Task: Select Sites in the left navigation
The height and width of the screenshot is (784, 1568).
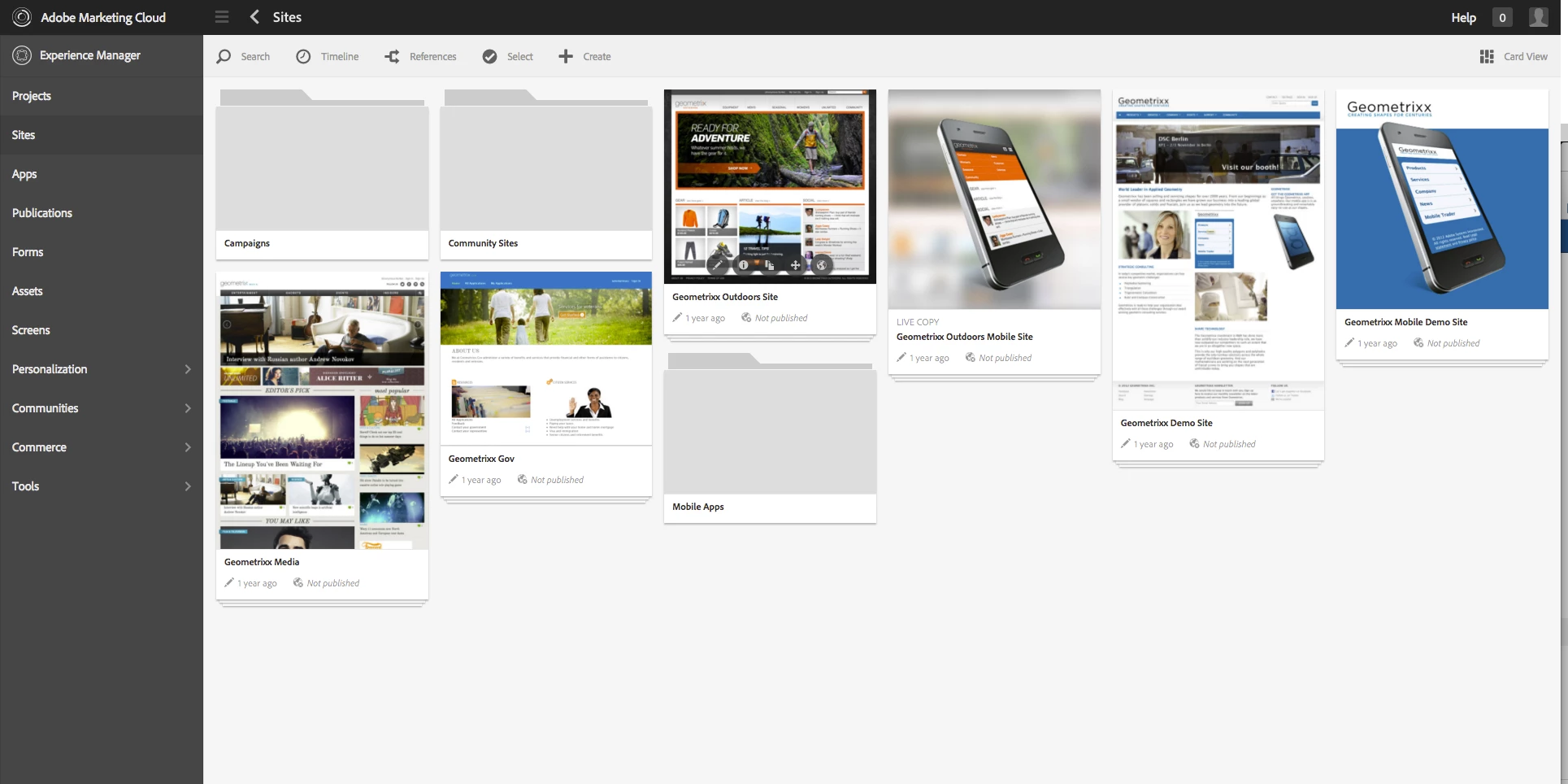Action: click(102, 135)
